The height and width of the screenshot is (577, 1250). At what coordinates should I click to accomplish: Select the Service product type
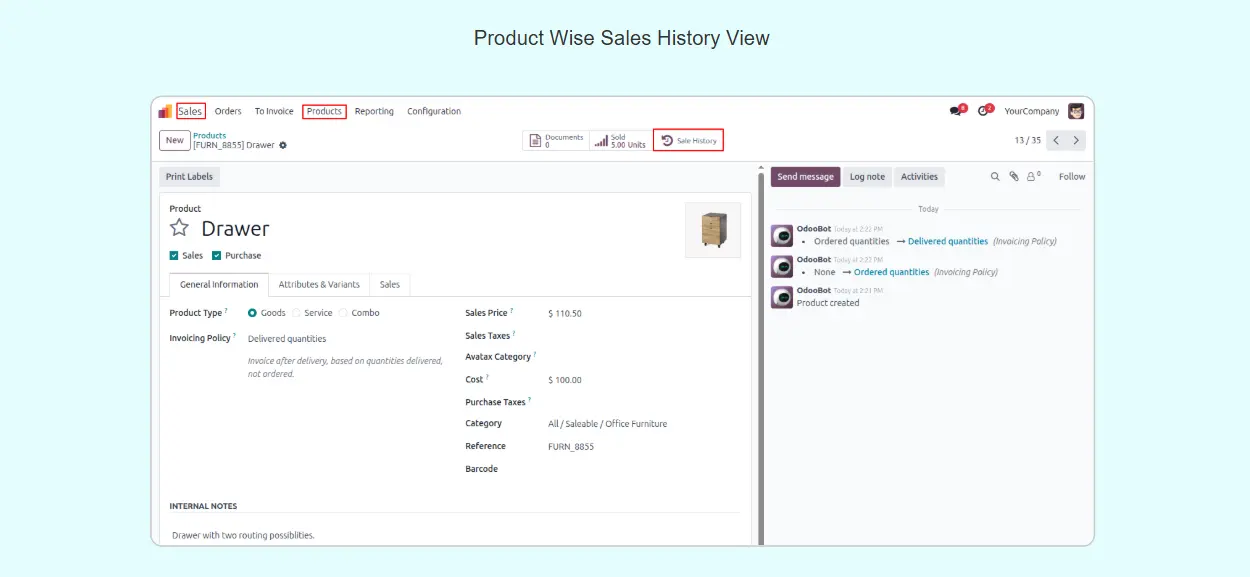297,313
